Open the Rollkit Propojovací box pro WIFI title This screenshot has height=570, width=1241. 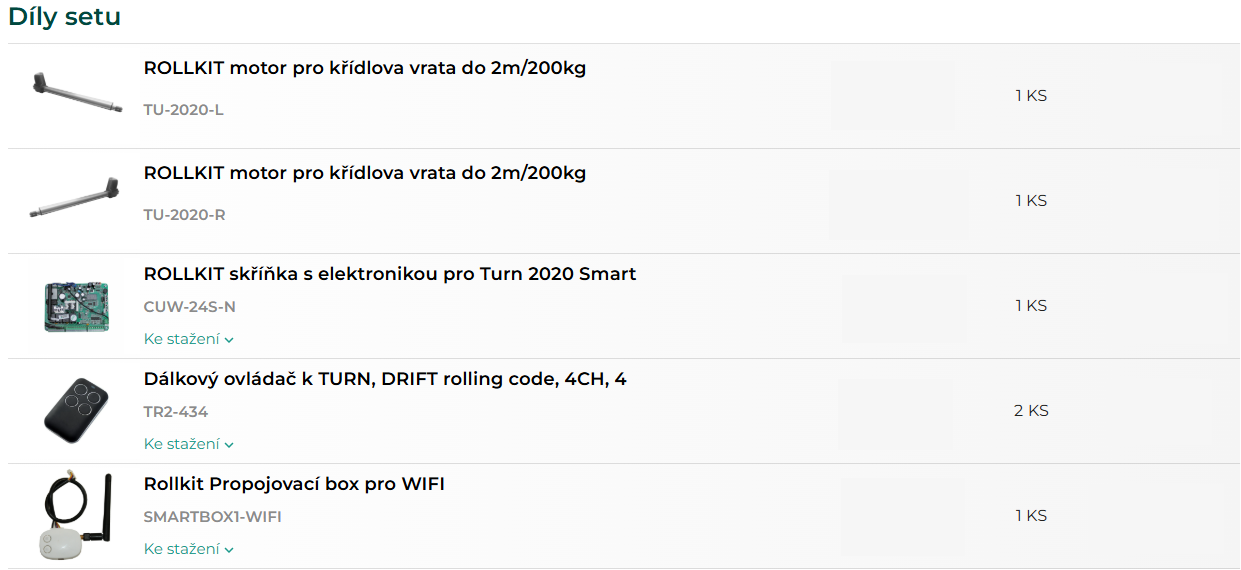(294, 484)
